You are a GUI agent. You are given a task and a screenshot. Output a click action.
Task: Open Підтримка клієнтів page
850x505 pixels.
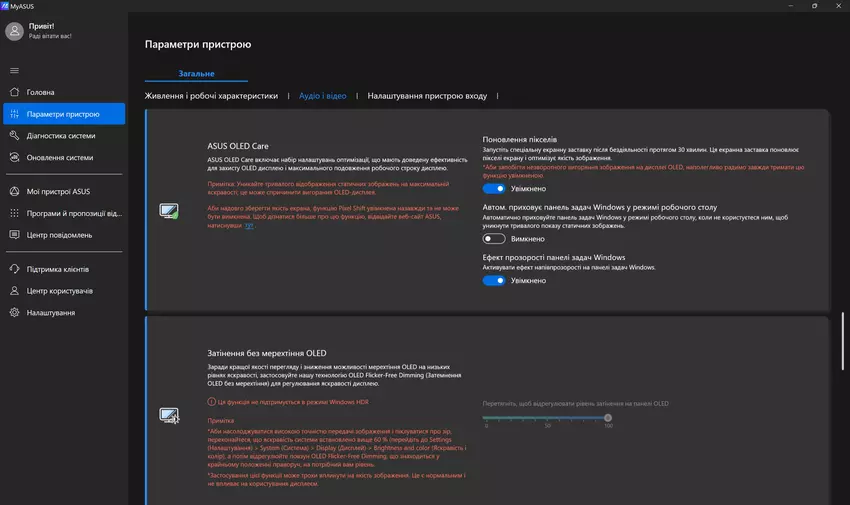coord(58,269)
